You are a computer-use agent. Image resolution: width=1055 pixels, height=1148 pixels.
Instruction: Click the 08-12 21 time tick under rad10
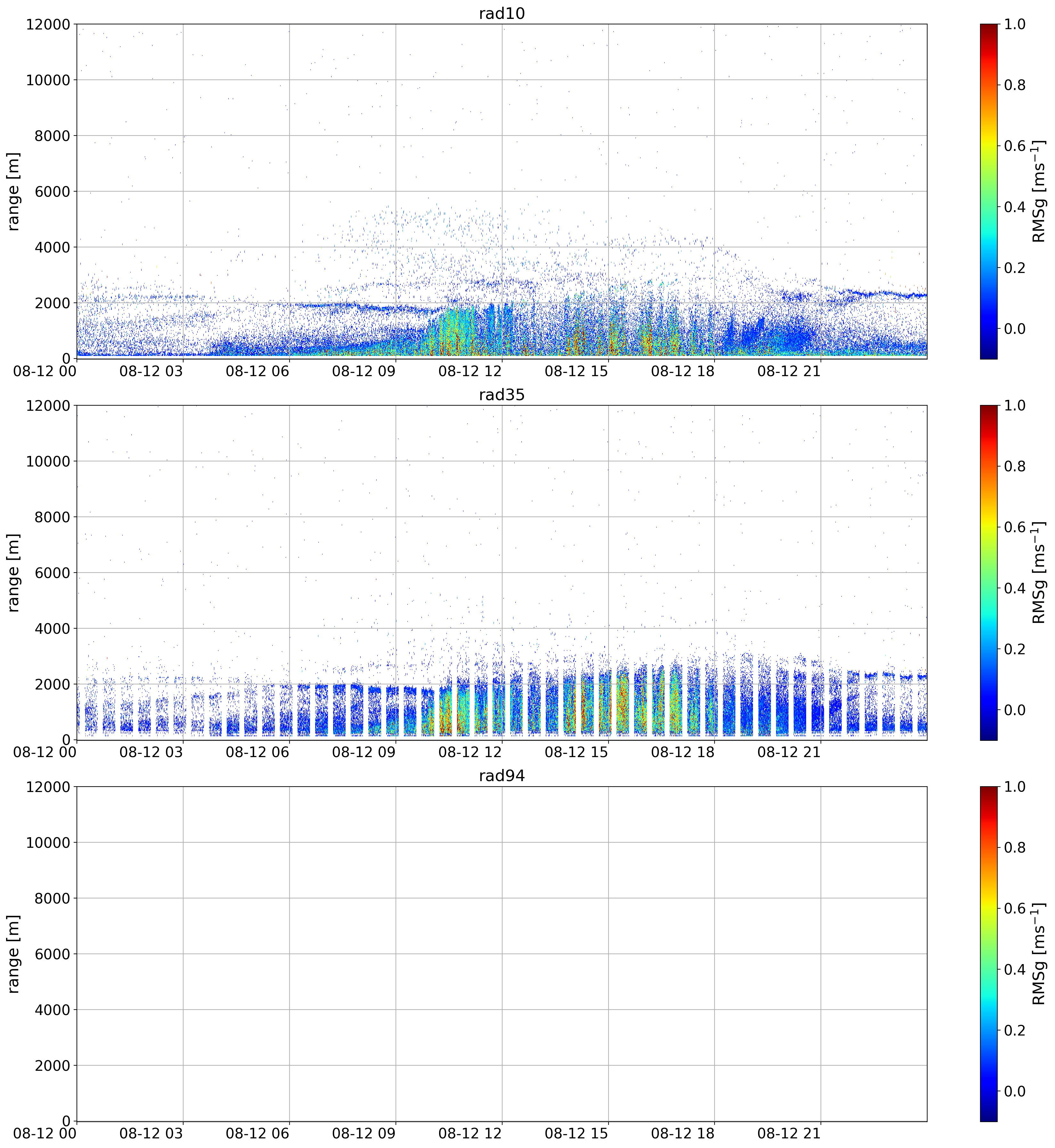coord(789,371)
